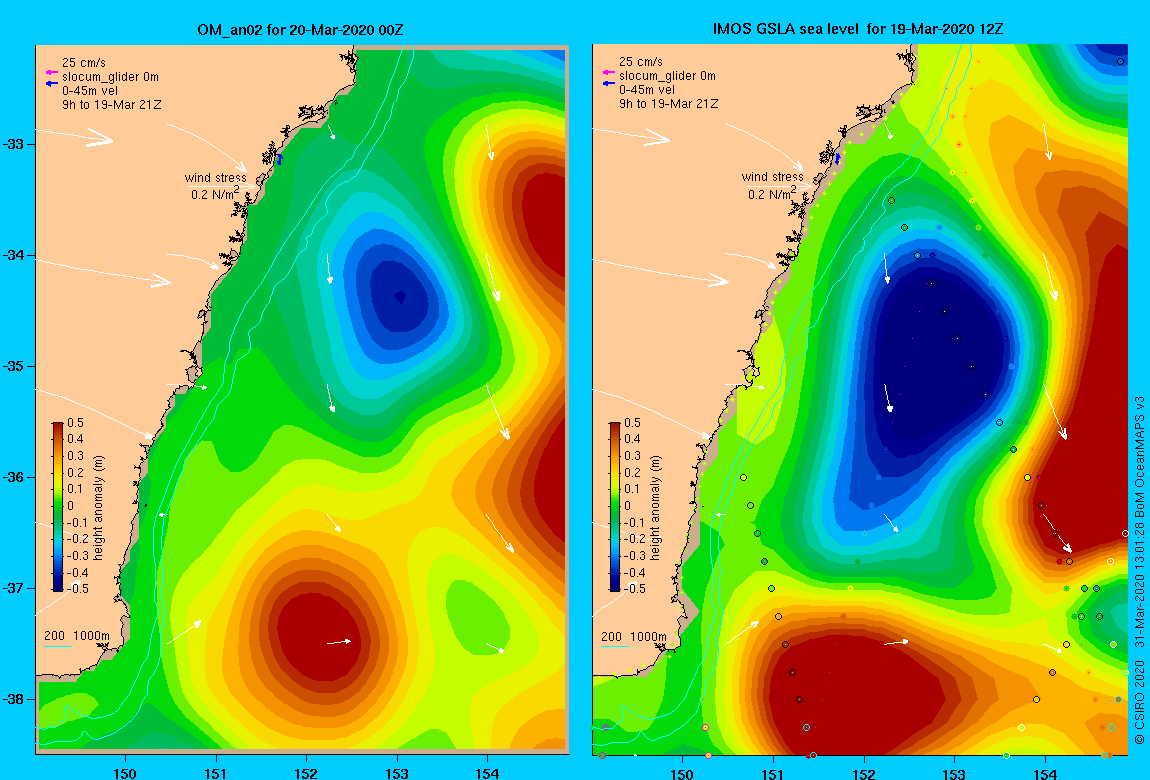Click '0-45m vel' text in left map legend

(89, 91)
